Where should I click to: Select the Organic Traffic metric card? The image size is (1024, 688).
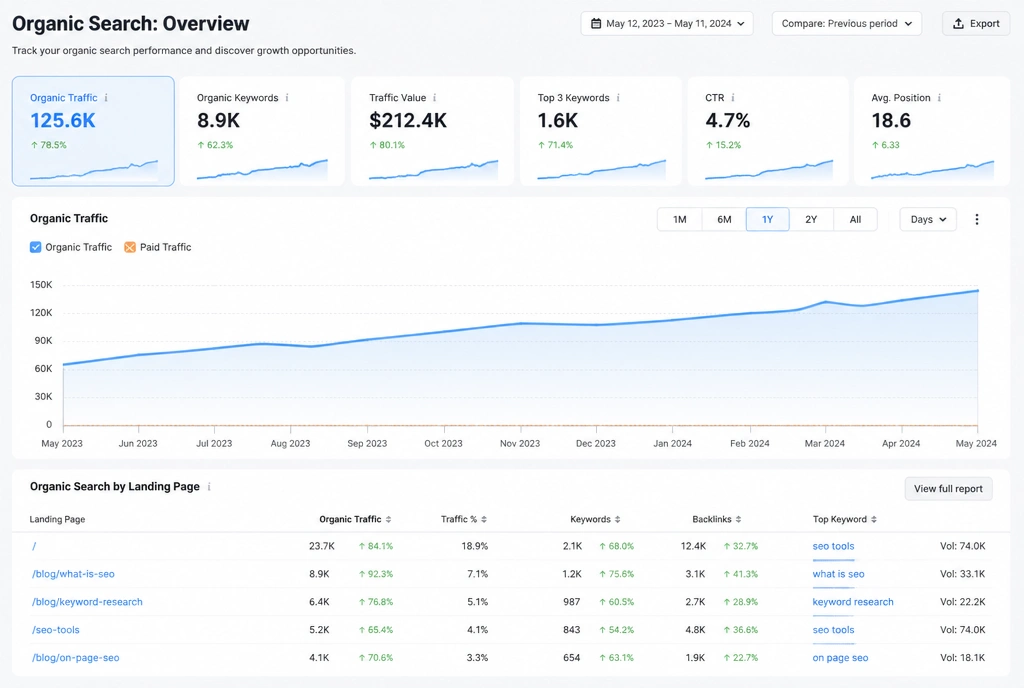tap(93, 131)
